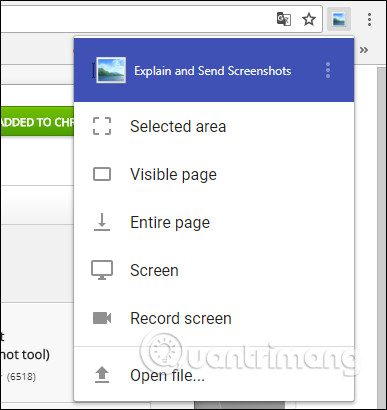387x410 pixels.
Task: Click the landscape logo in popup header
Action: (111, 70)
